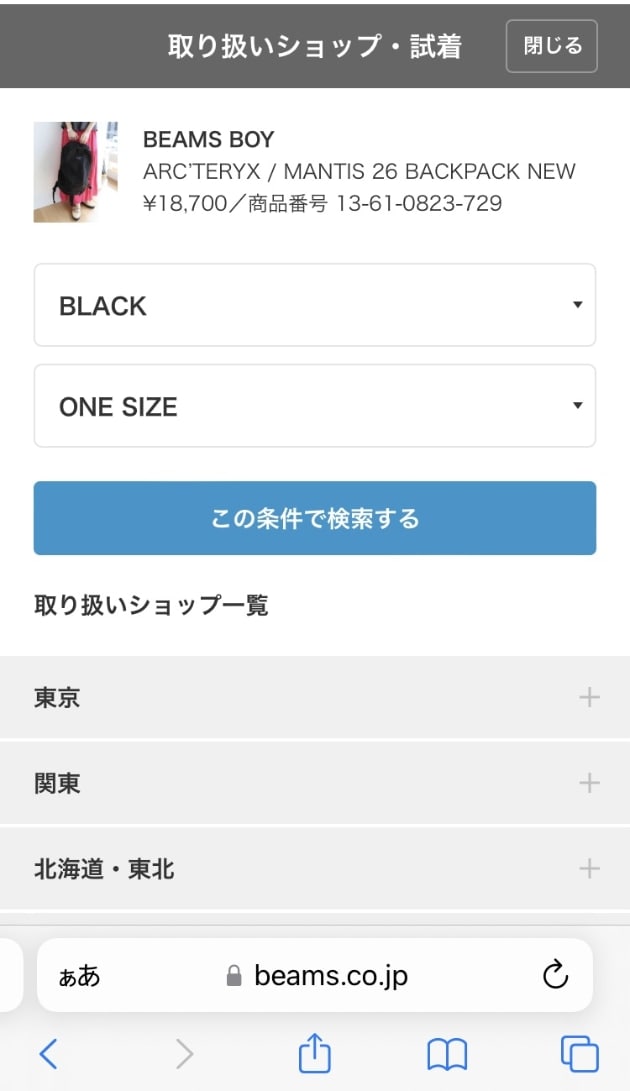The image size is (630, 1091).
Task: Reload the page with refresh icon
Action: pyautogui.click(x=555, y=975)
